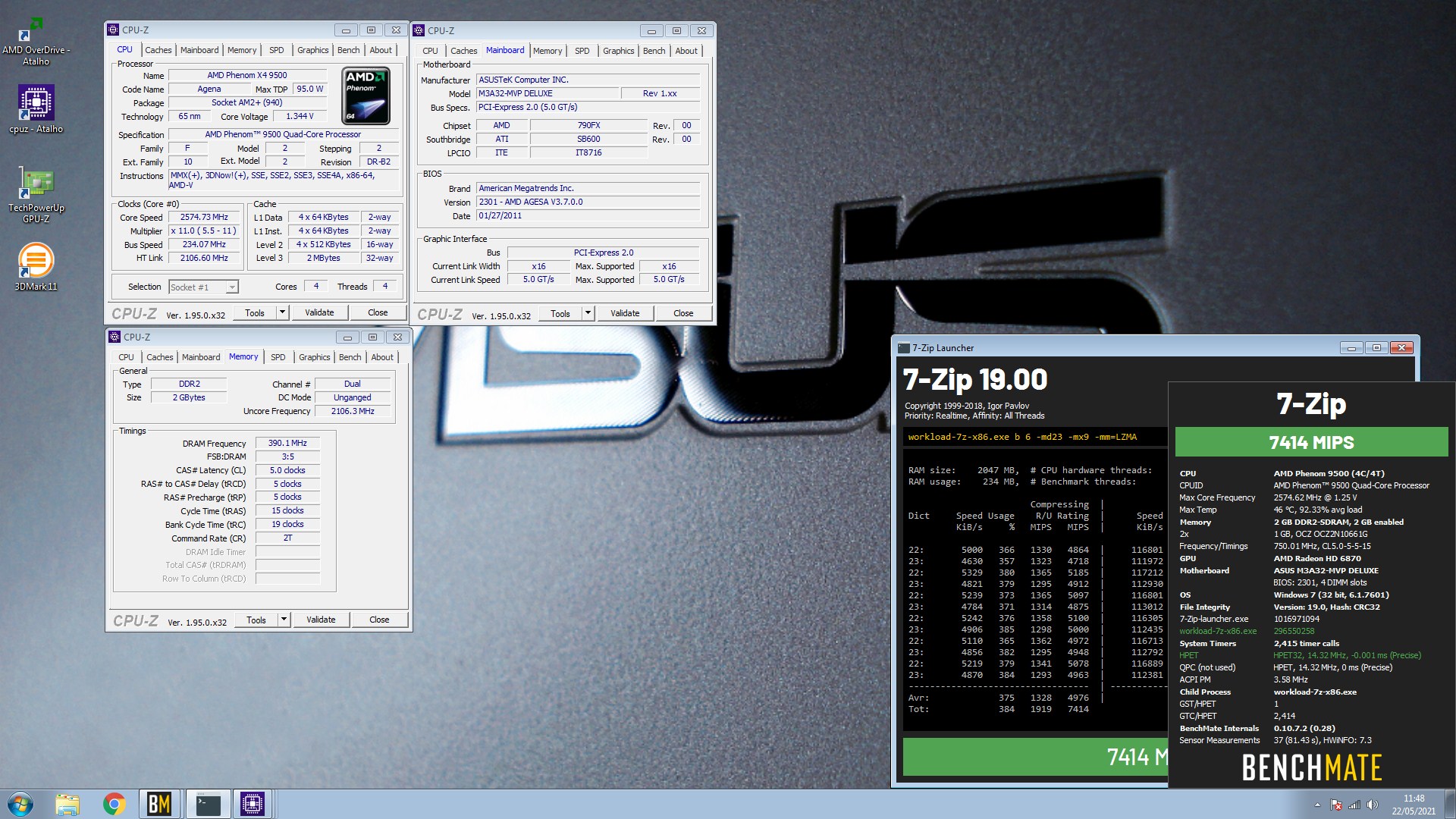Click the BenchMate logo in results panel
The width and height of the screenshot is (1456, 819).
[x=1312, y=767]
